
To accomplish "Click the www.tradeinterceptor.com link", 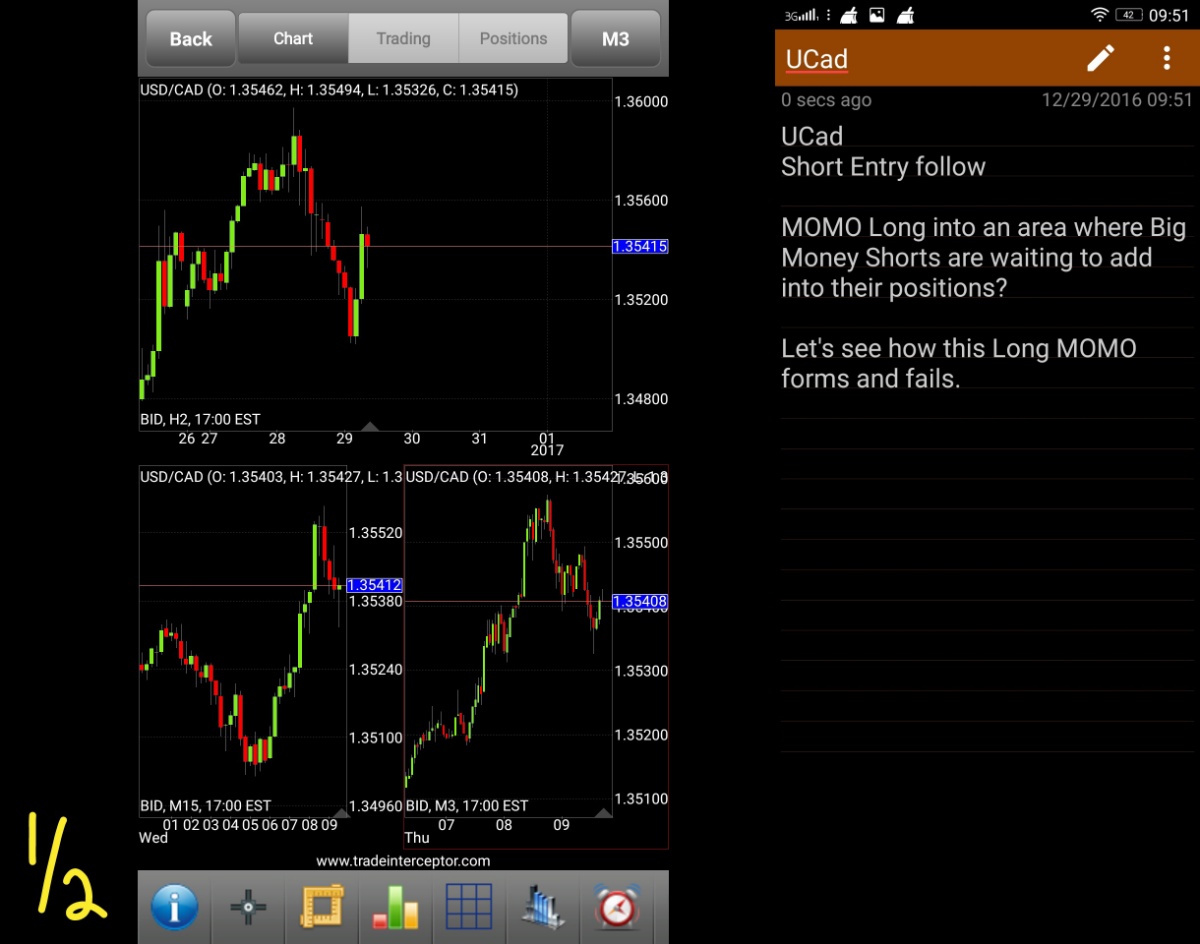I will point(403,860).
